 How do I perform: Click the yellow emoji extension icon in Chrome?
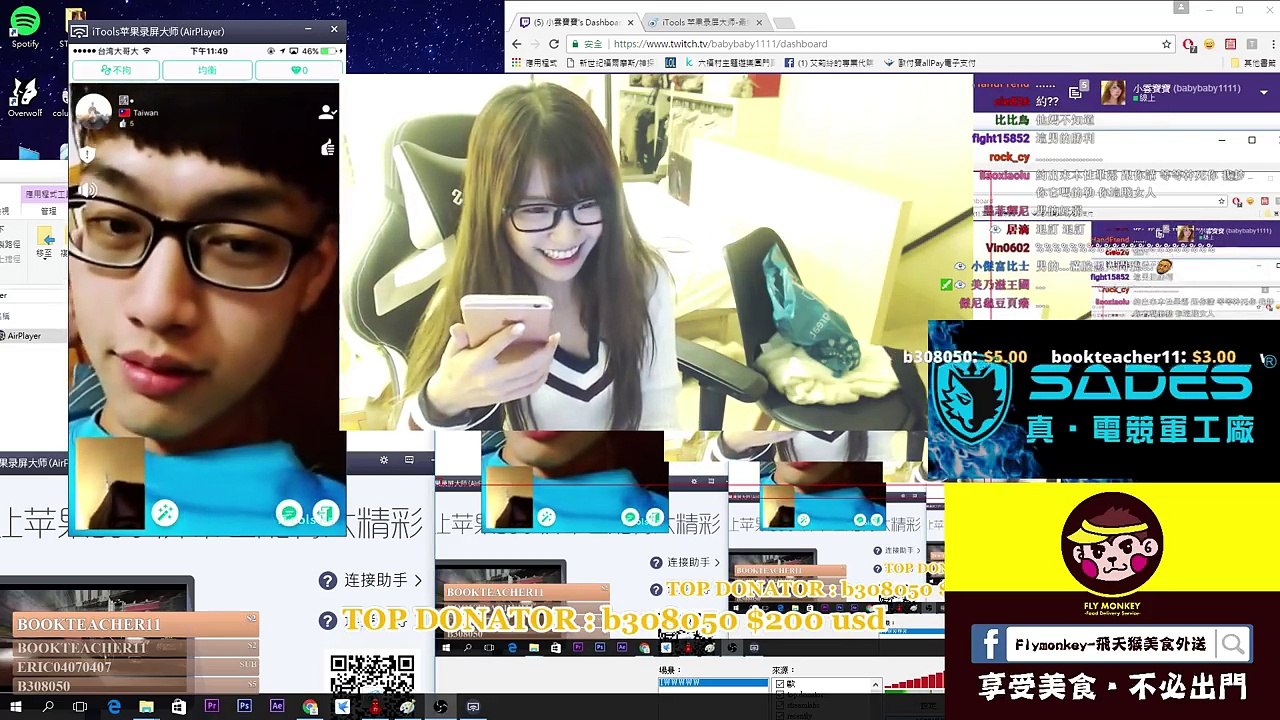coord(1209,44)
